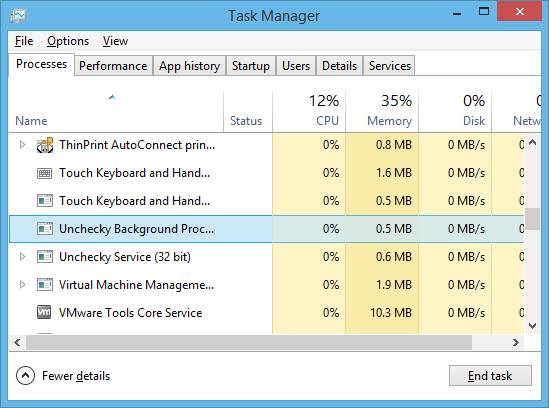Click the icon of the Touch Keyboard row using 0.5 MB
Image resolution: width=549 pixels, height=408 pixels.
[45, 201]
